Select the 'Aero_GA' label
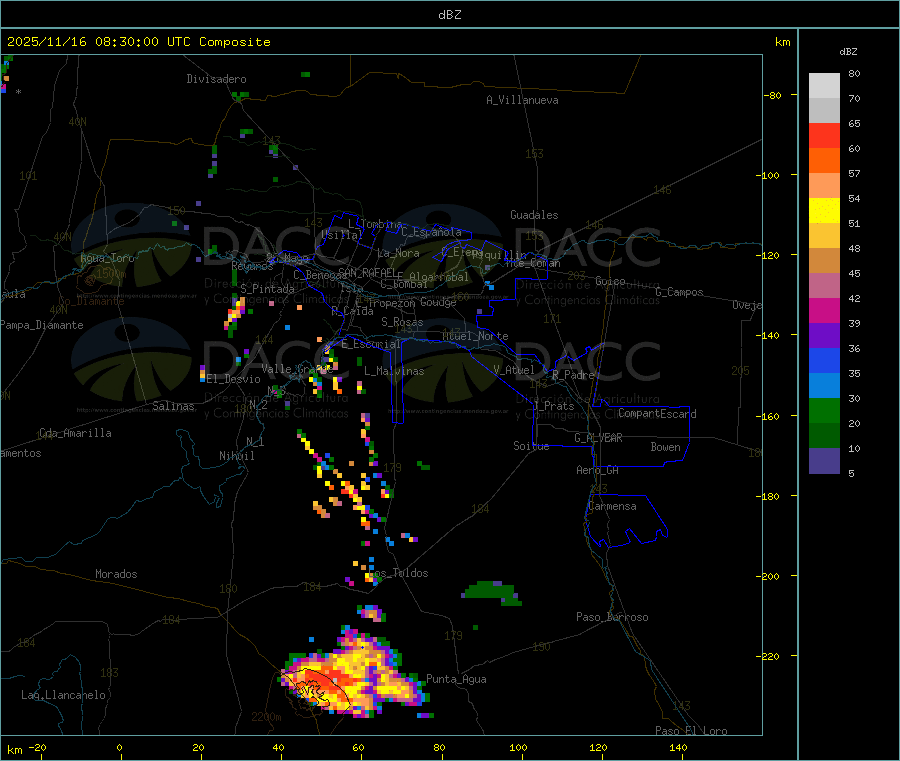 pos(598,471)
